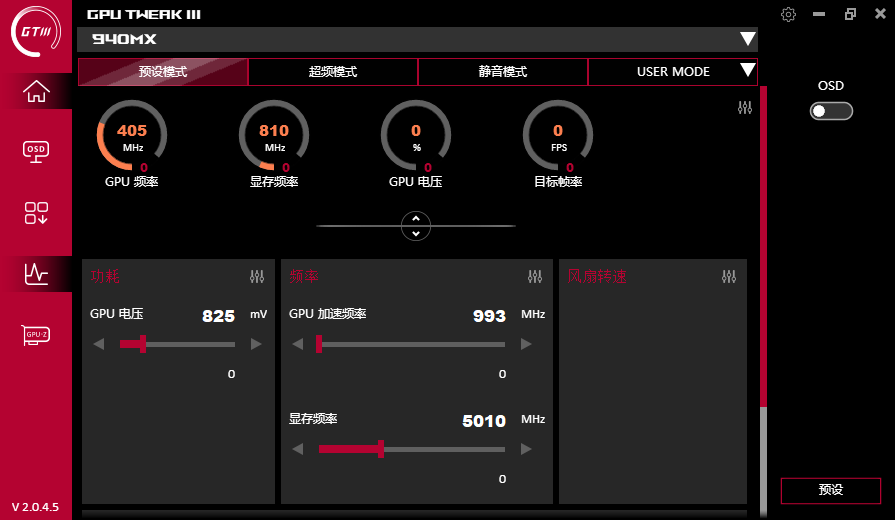Click the 显存频率 810 MHz dial

tap(274, 136)
